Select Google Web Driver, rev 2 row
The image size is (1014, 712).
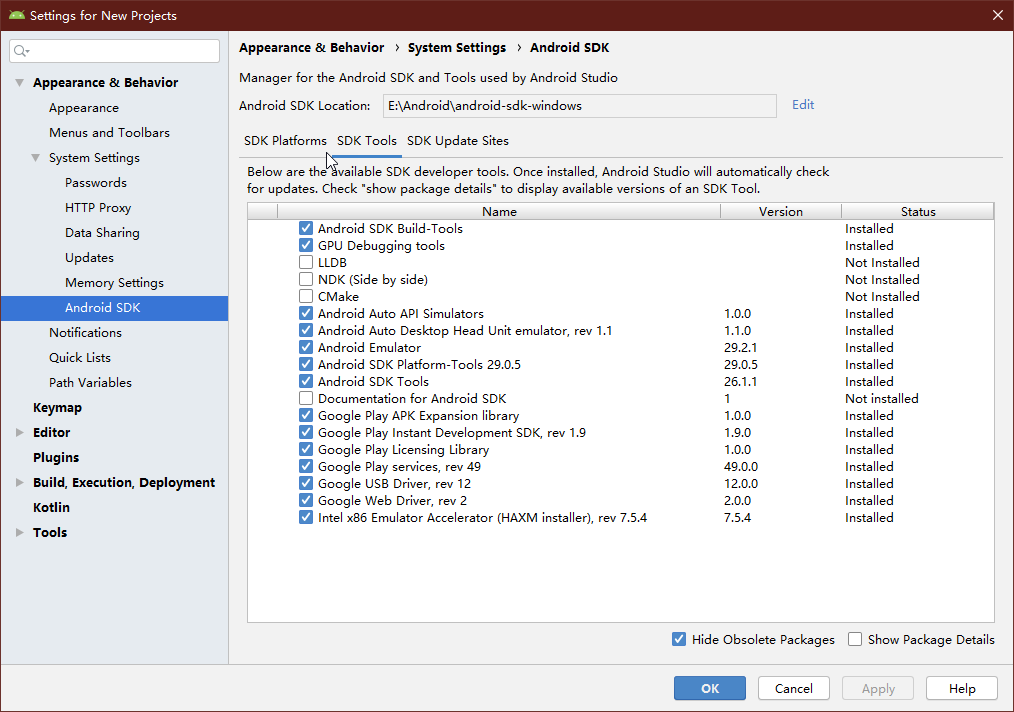pyautogui.click(x=621, y=501)
